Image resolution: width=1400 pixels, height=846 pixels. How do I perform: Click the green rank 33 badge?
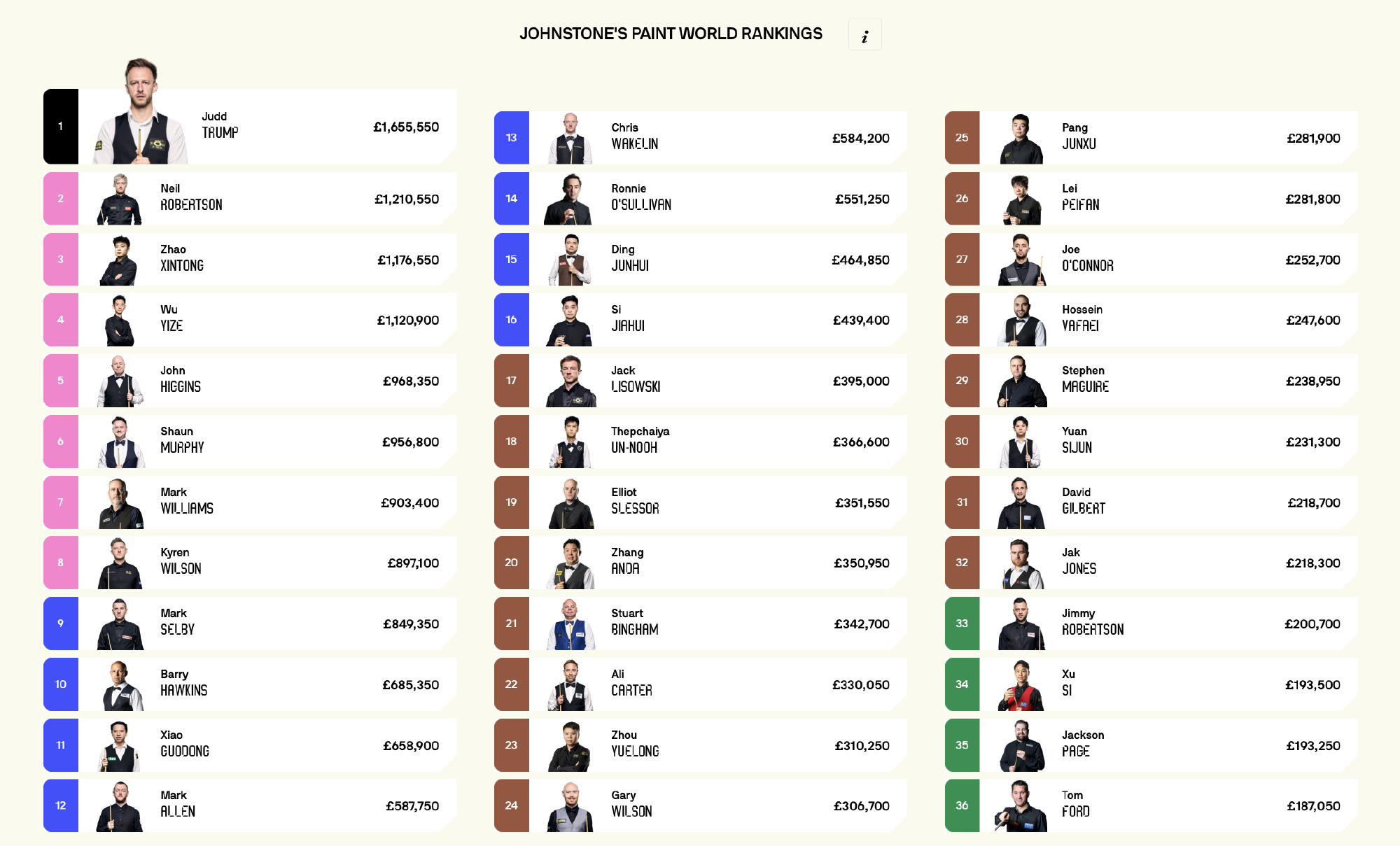(962, 623)
